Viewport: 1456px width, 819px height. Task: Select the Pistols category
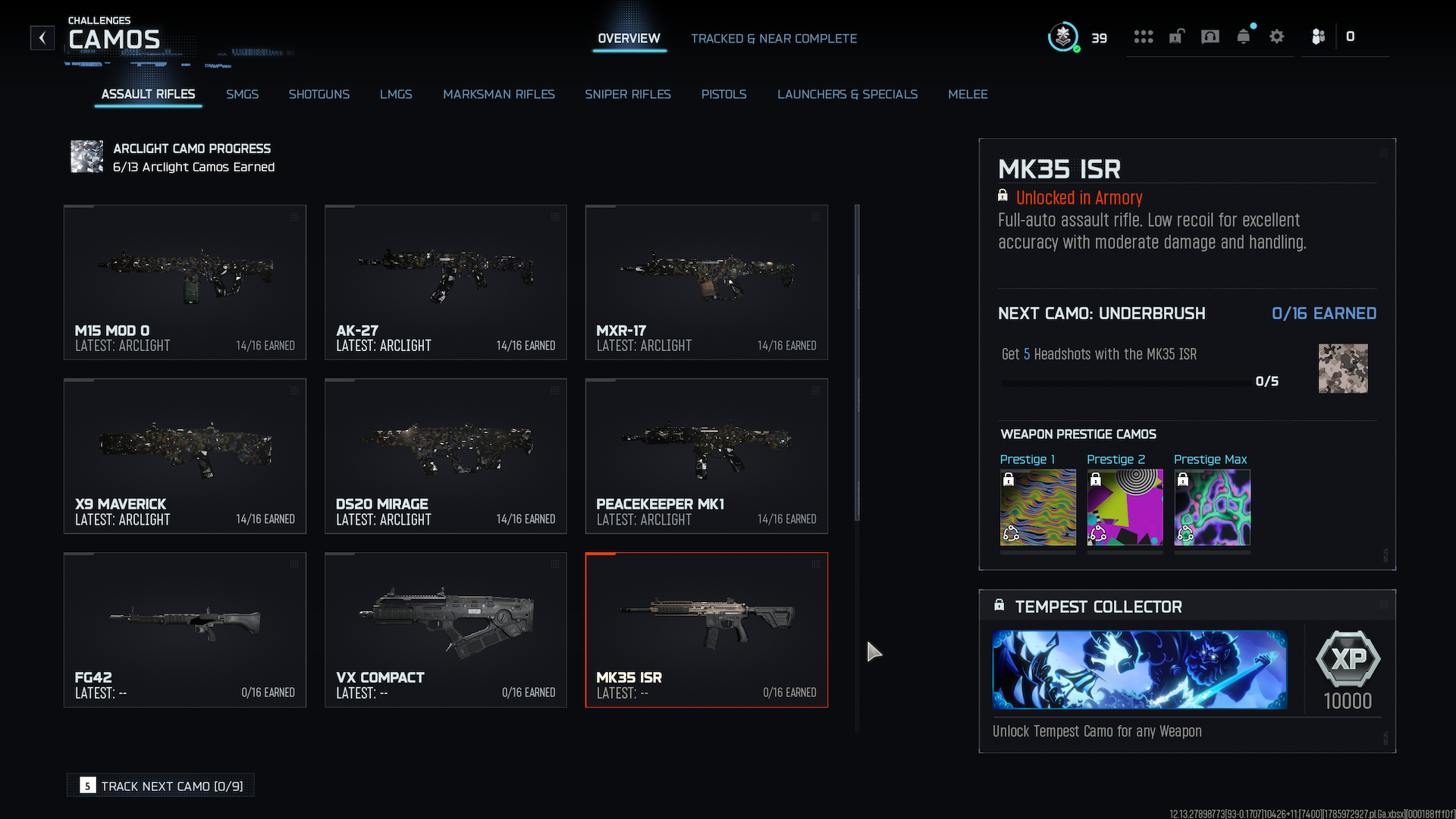723,94
